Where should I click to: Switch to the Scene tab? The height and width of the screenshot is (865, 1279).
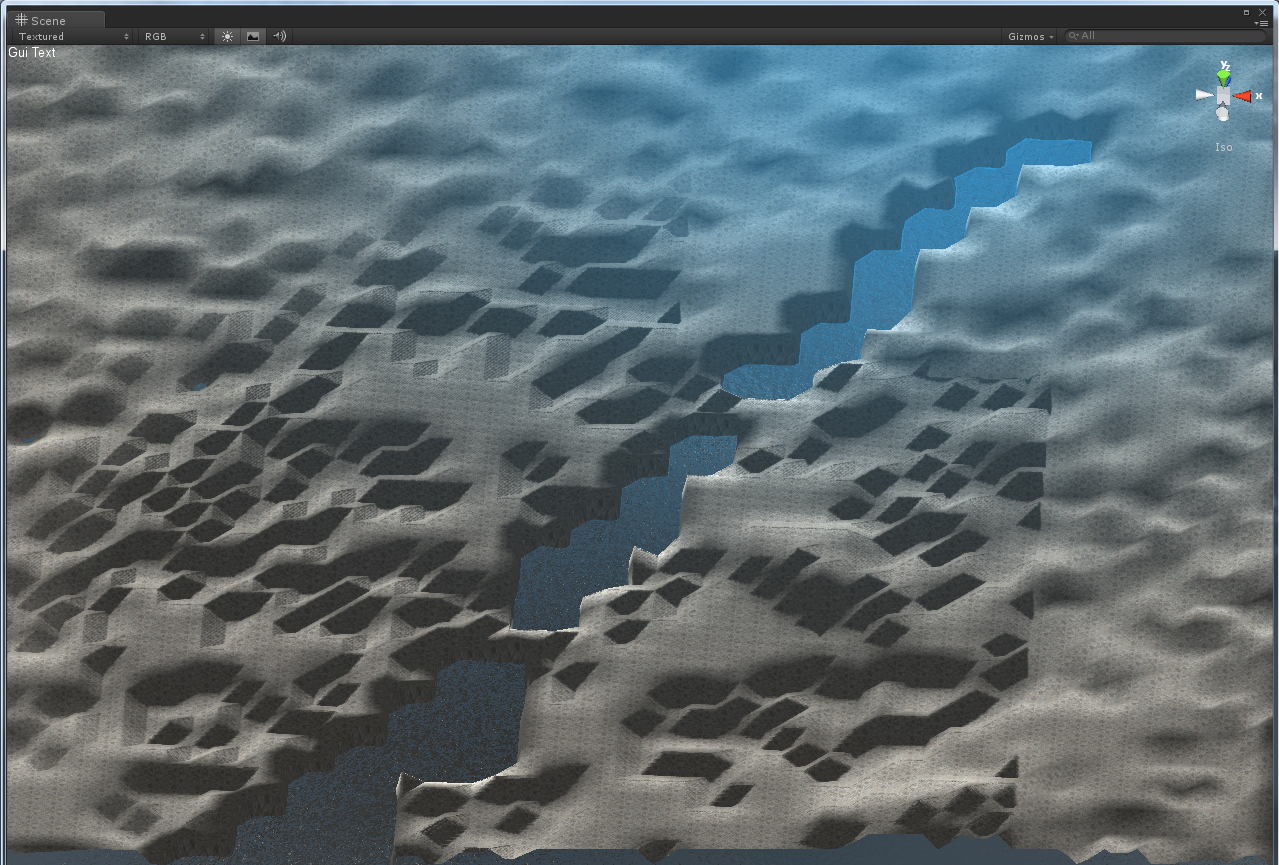tap(54, 20)
